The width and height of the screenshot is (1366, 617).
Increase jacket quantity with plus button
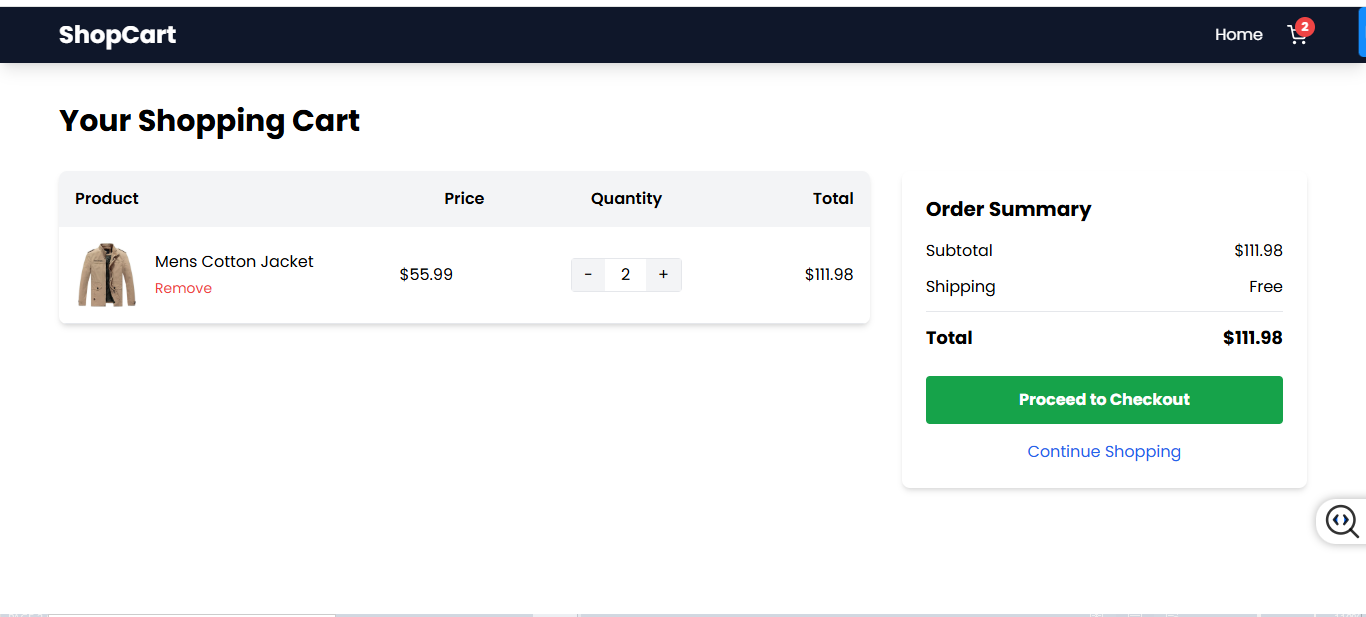(663, 275)
